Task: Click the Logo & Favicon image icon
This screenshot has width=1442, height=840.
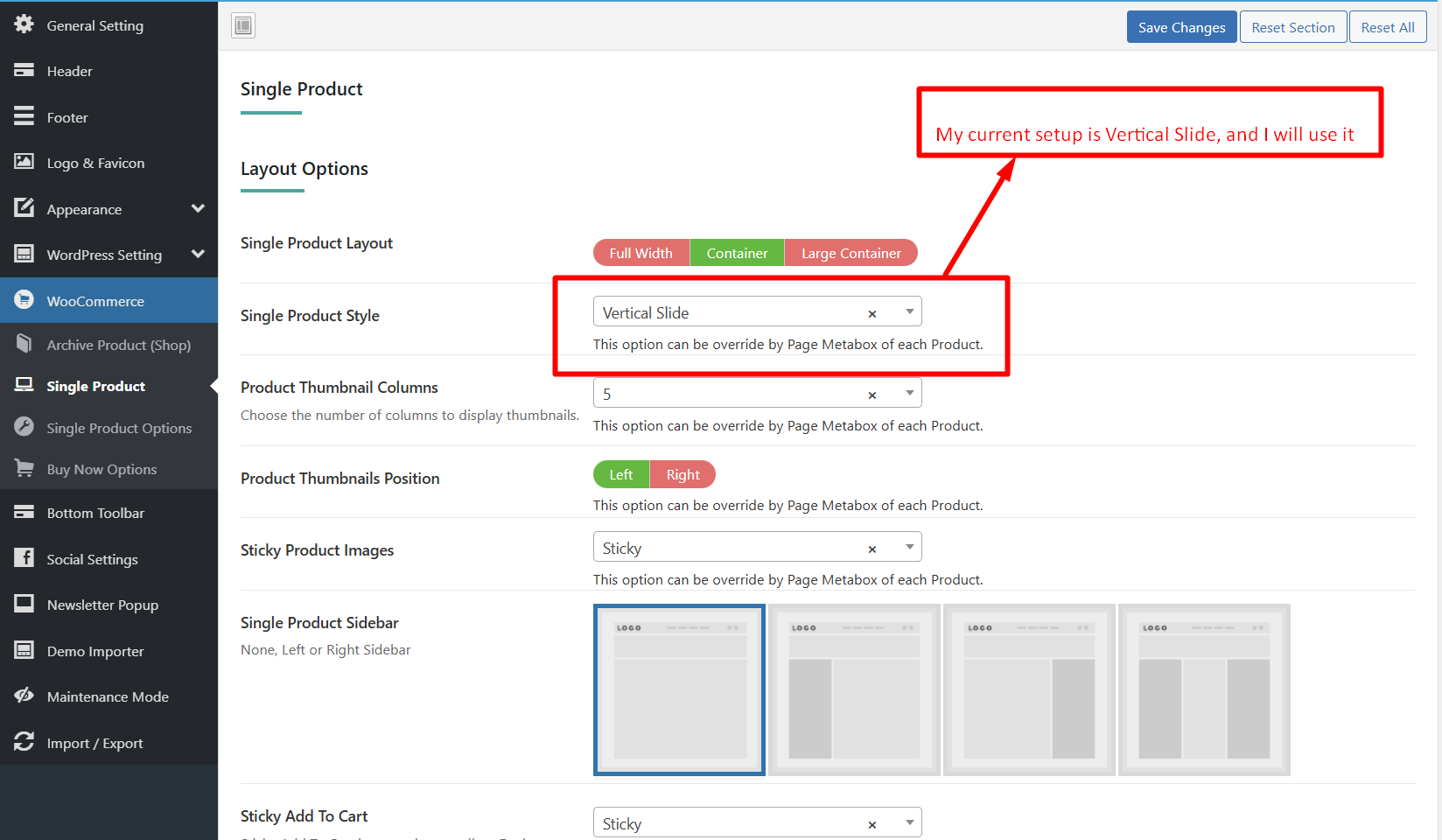Action: (24, 162)
